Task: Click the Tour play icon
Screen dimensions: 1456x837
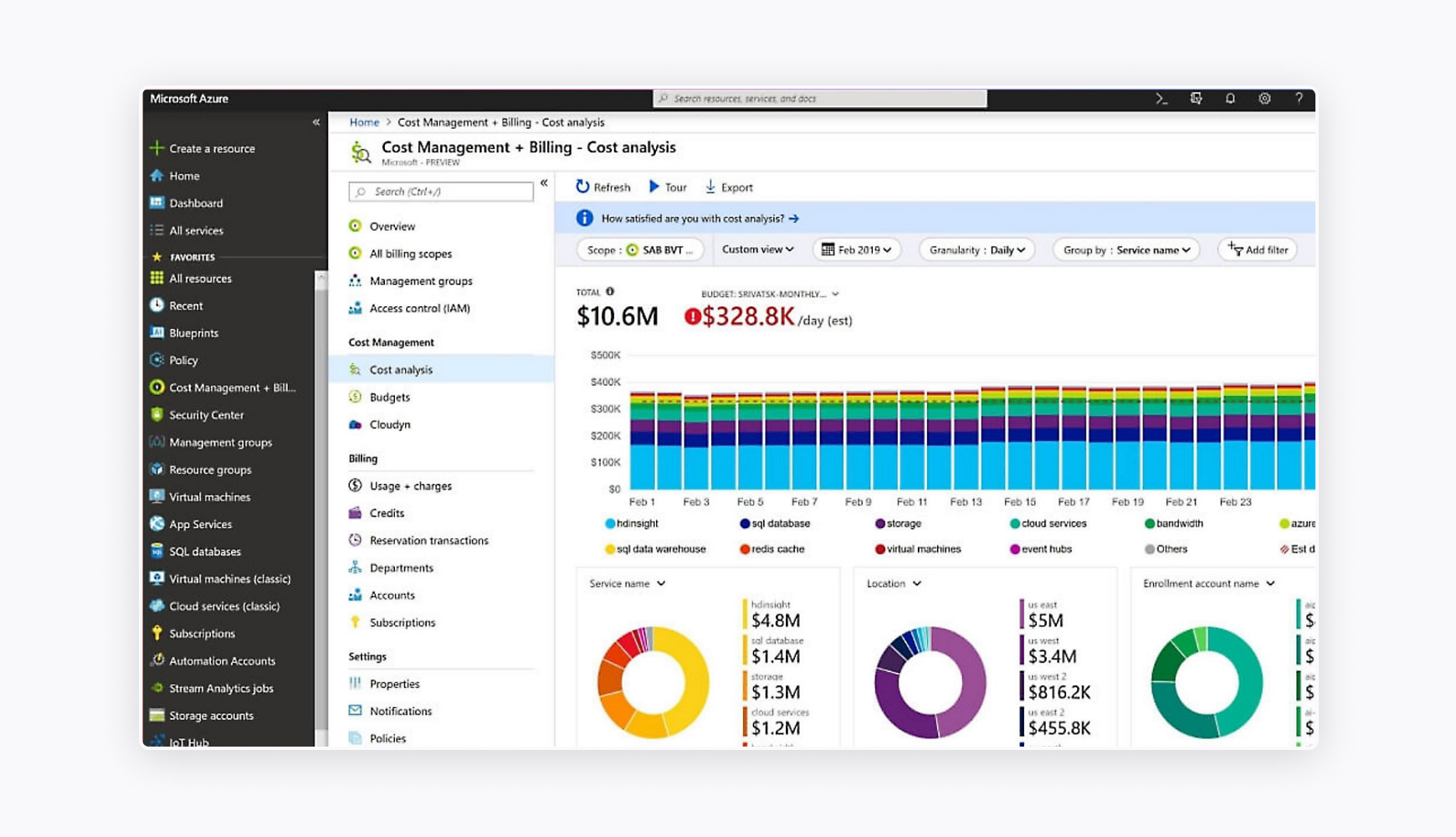Action: (654, 187)
